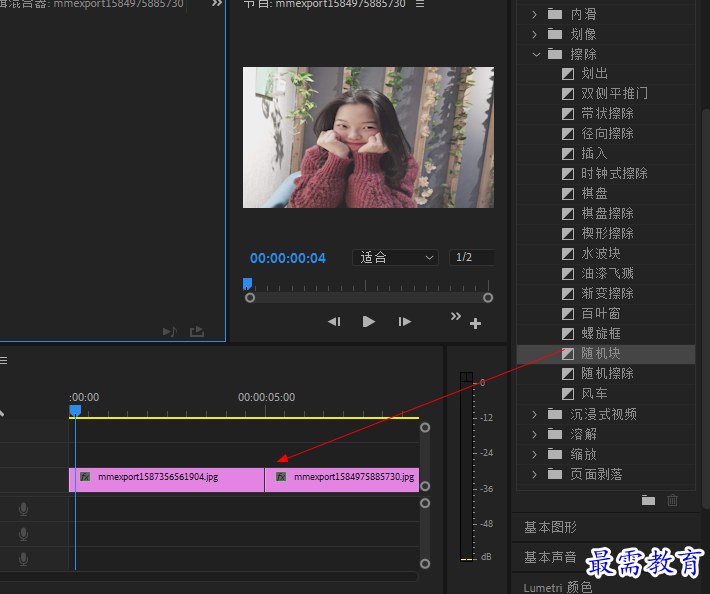
Task: Click the play audio icon in source panel
Action: pyautogui.click(x=170, y=332)
